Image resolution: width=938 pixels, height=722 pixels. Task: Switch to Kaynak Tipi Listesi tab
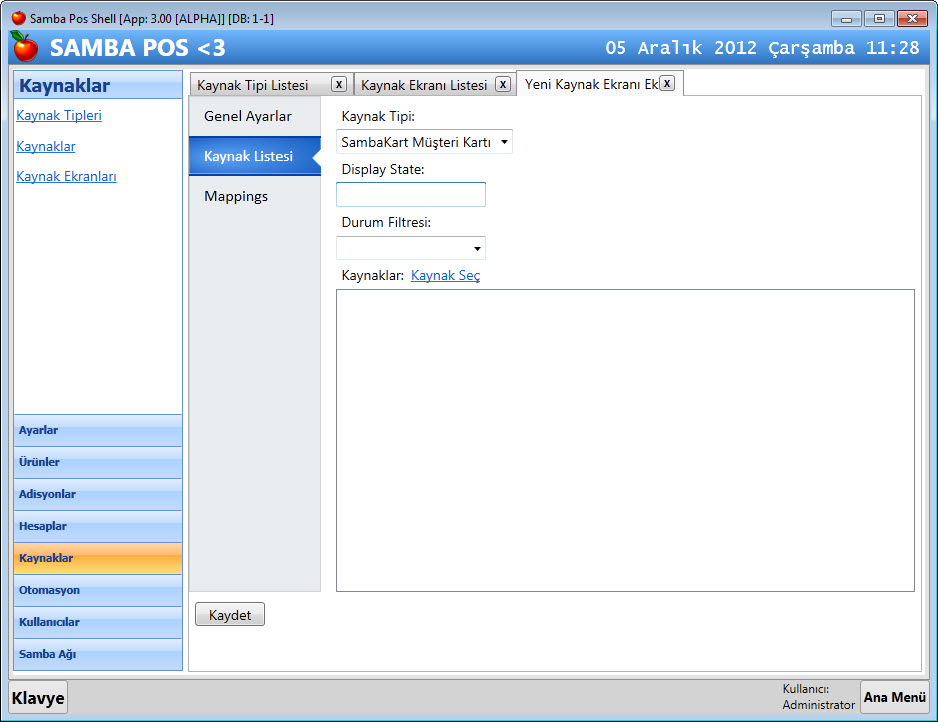coord(253,85)
